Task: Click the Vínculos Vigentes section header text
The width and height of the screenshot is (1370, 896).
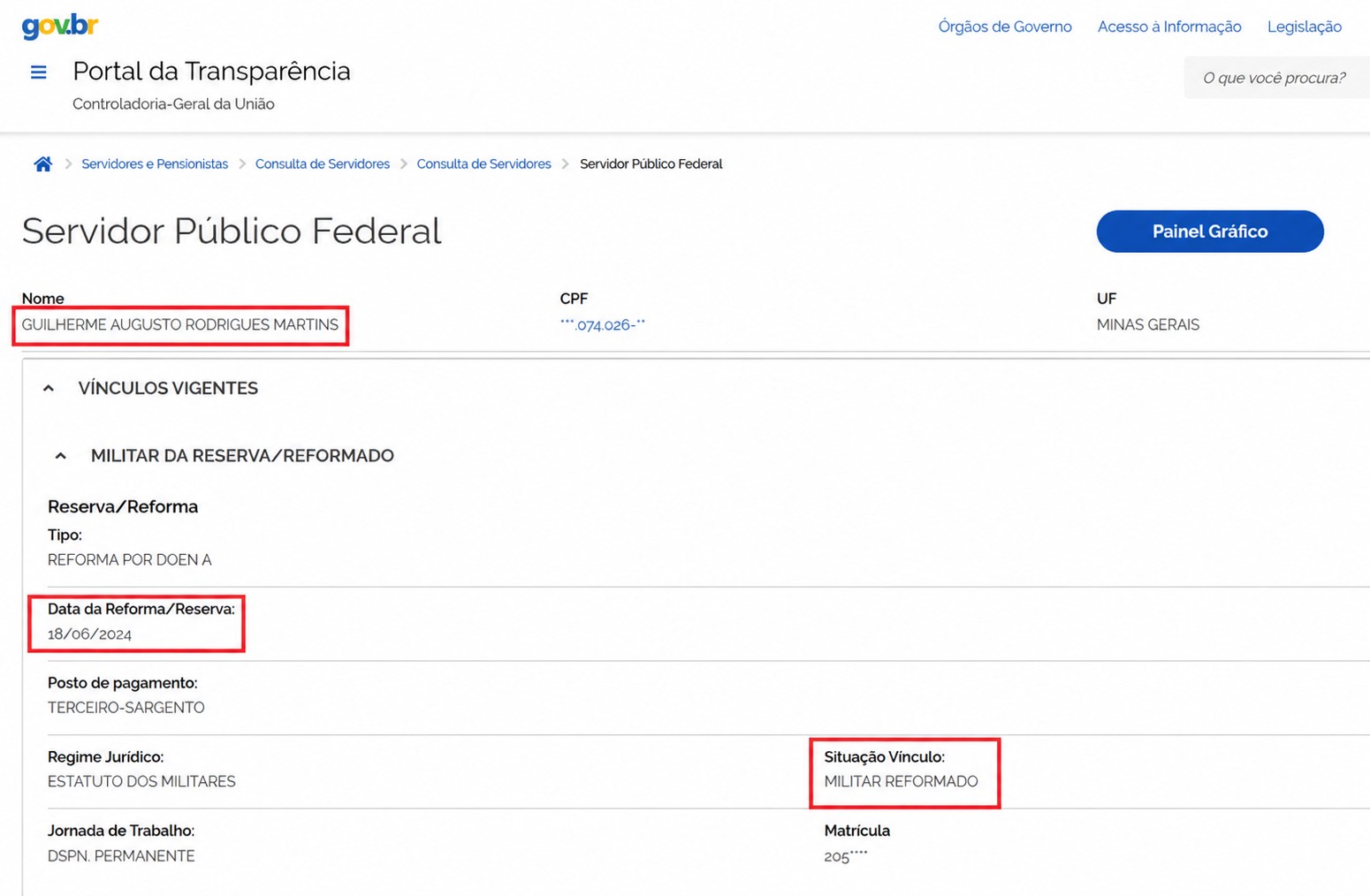Action: (168, 388)
